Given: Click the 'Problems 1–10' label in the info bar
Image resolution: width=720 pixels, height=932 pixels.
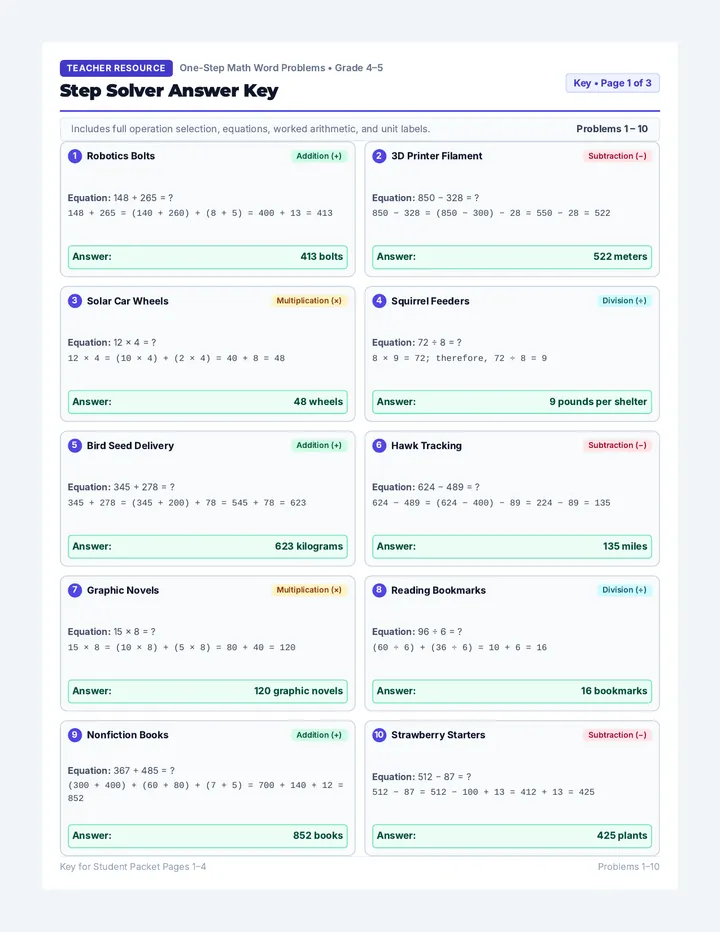Looking at the screenshot, I should click(x=612, y=128).
